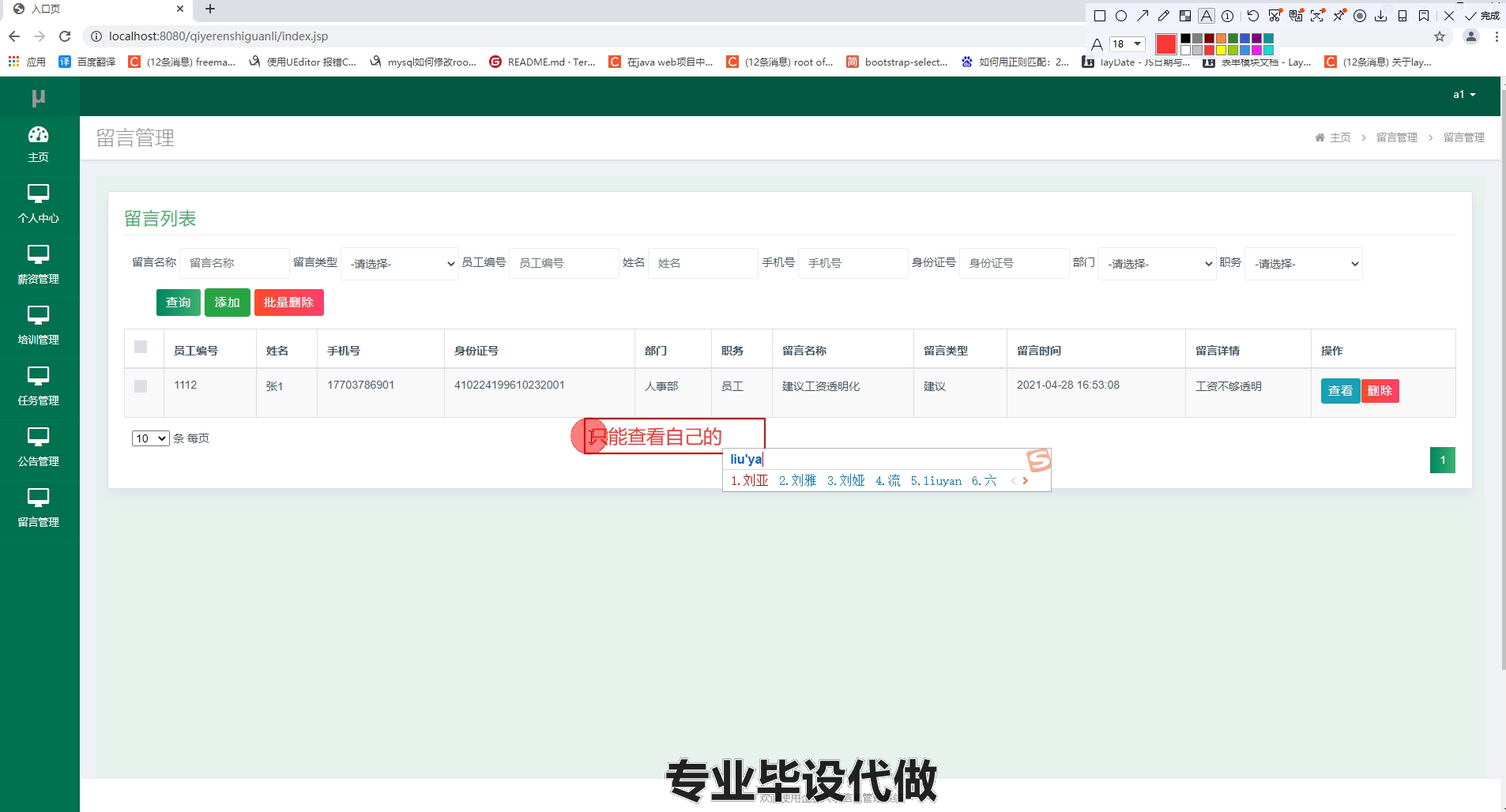Open the Chrome three-dot menu
This screenshot has height=812, width=1506.
click(x=1497, y=36)
